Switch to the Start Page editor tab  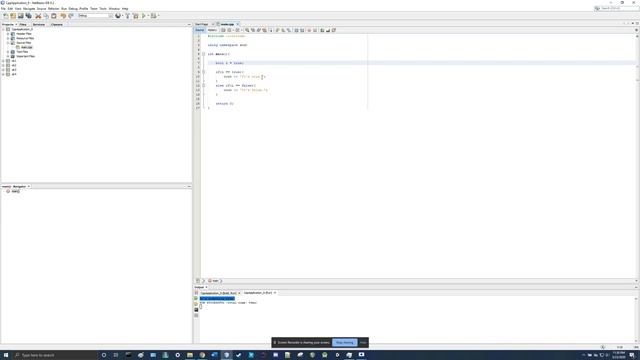pyautogui.click(x=202, y=24)
